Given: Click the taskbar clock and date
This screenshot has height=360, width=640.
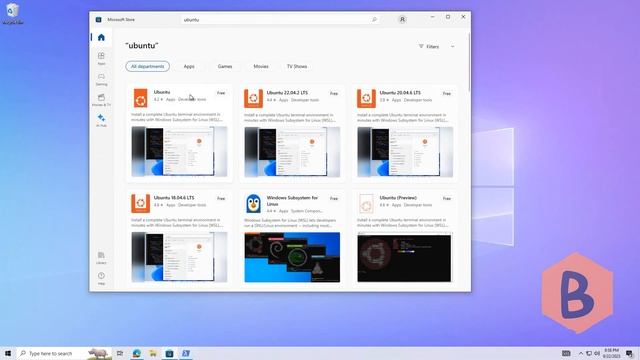Looking at the screenshot, I should [x=611, y=353].
